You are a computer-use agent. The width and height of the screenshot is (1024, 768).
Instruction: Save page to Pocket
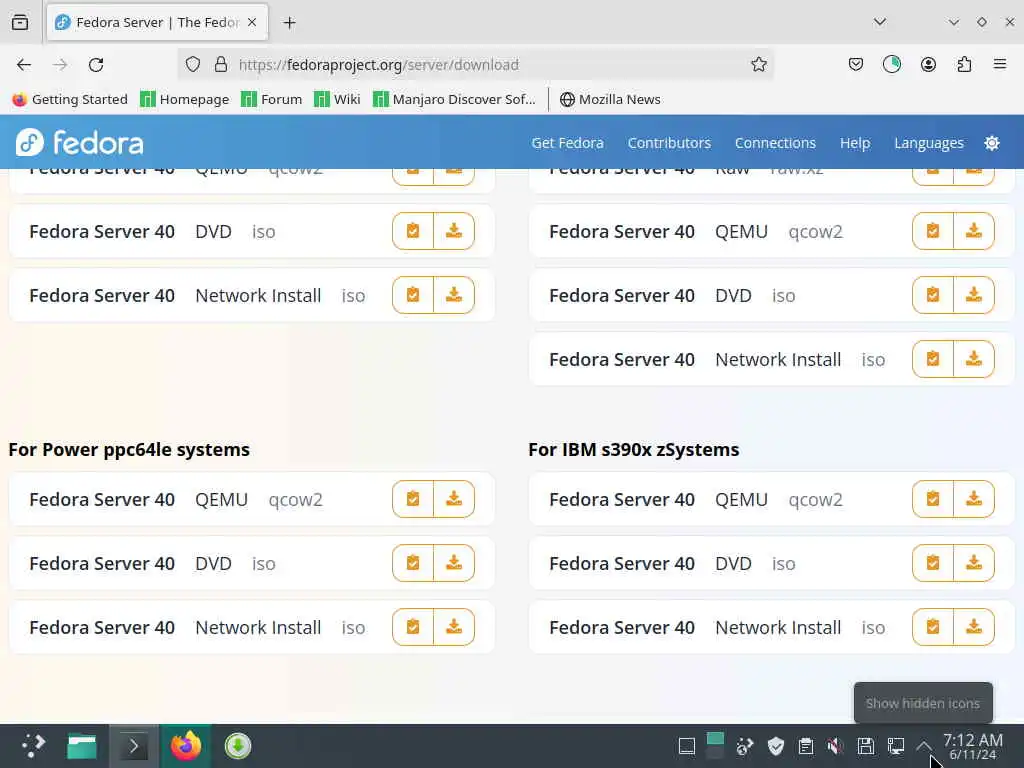[x=856, y=64]
